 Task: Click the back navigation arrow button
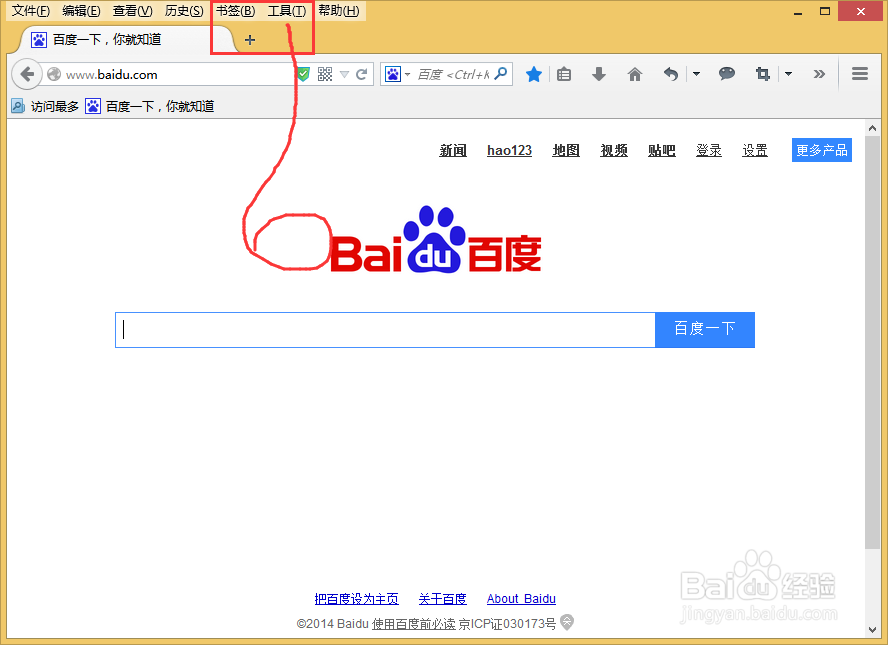click(27, 74)
